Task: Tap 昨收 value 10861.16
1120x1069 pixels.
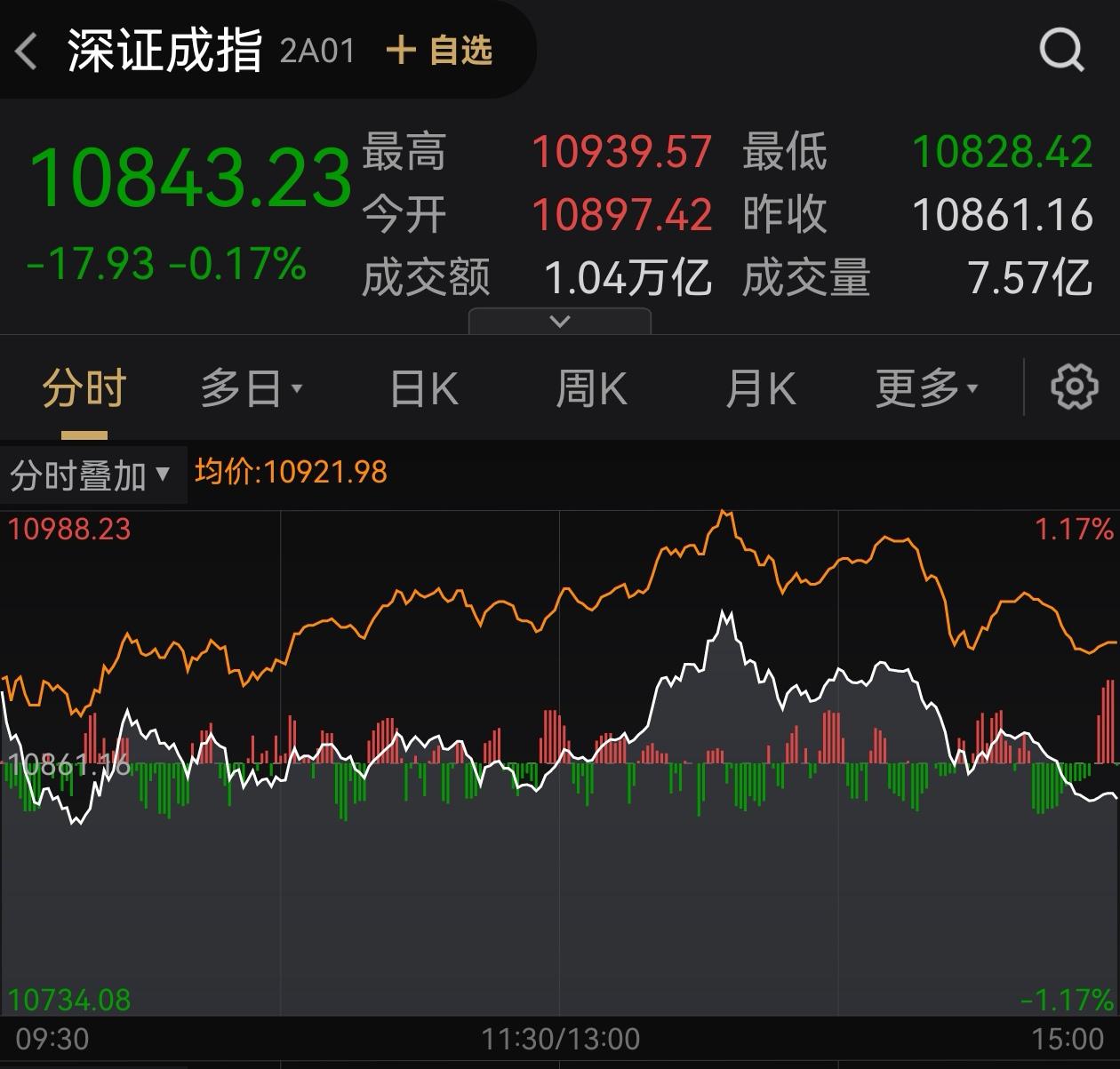Action: point(1003,214)
